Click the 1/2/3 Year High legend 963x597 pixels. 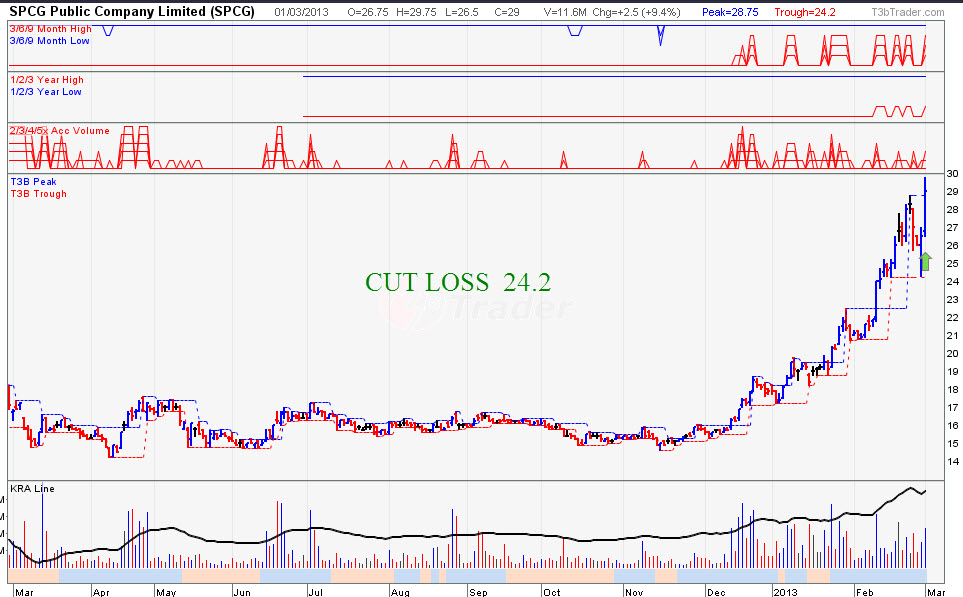coord(47,80)
